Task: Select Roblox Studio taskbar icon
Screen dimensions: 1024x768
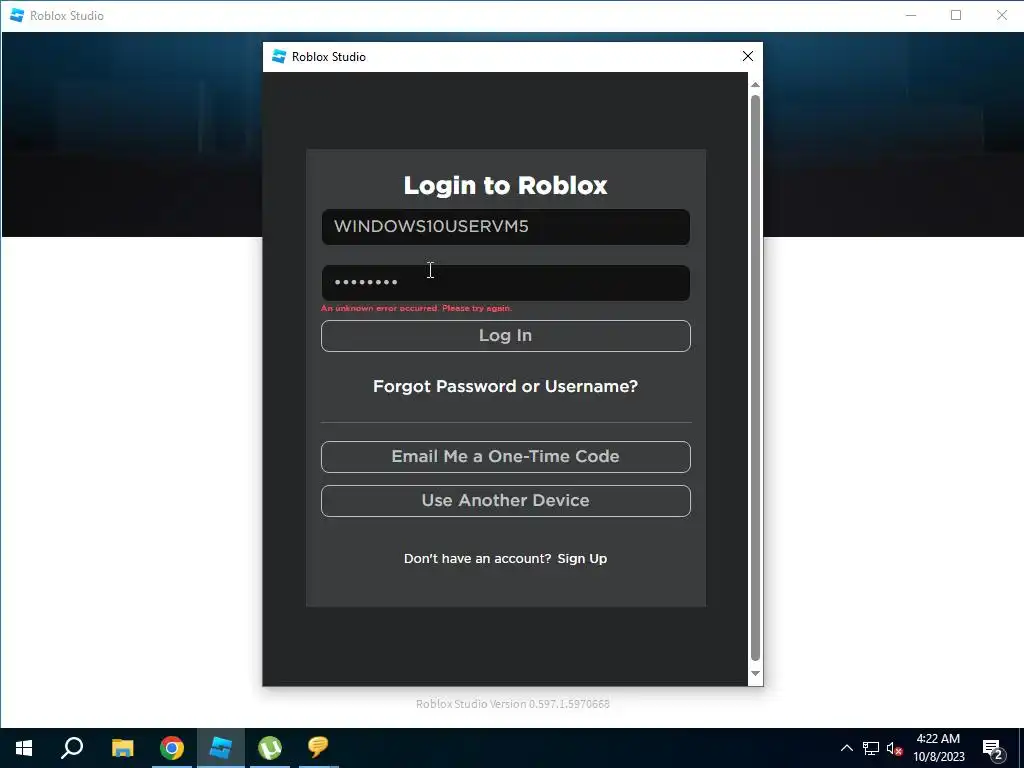Action: [x=221, y=748]
